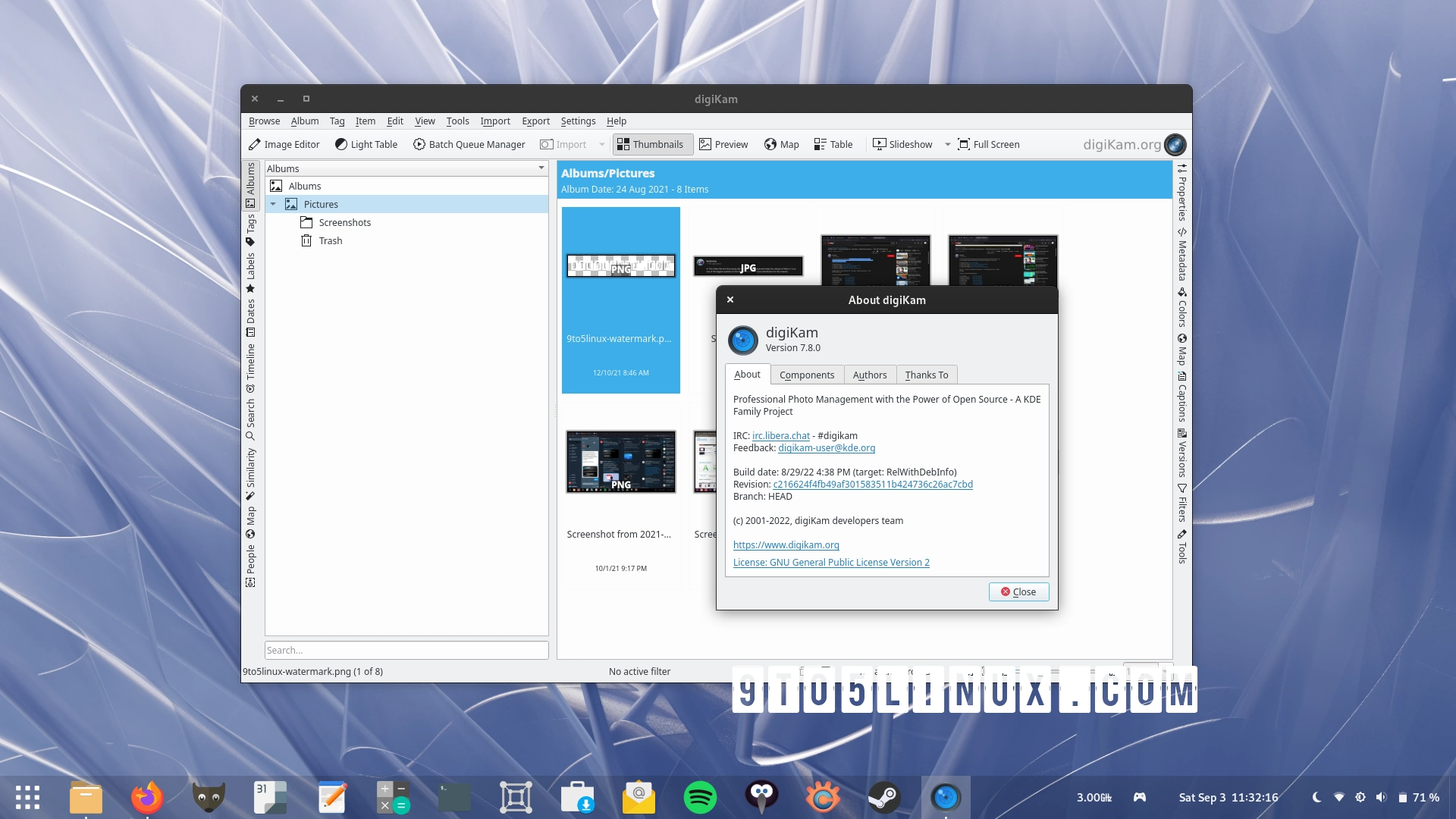Open the Slideshow dropdown arrow
The width and height of the screenshot is (1456, 819).
pyautogui.click(x=946, y=144)
